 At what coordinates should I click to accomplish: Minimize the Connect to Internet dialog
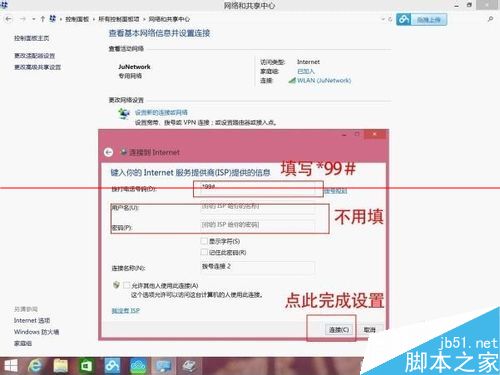(x=344, y=135)
